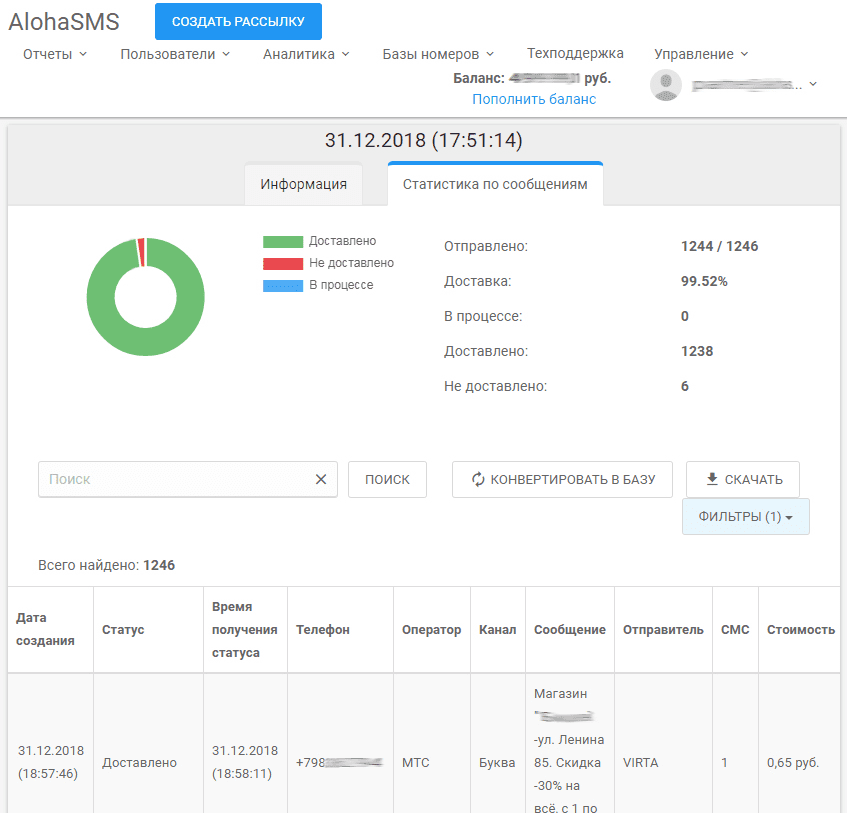
Task: Click the user avatar icon
Action: [666, 85]
